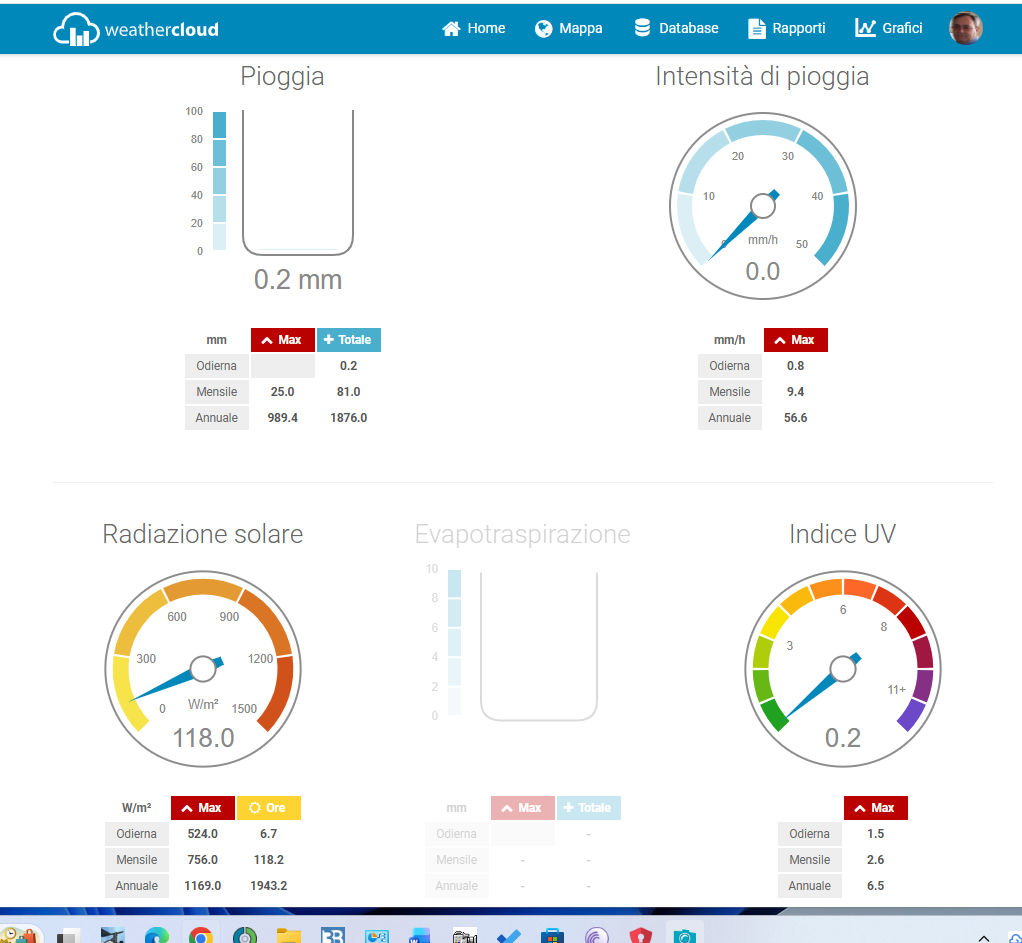Select Totale in the Pioggia table
1022x943 pixels.
pos(349,340)
